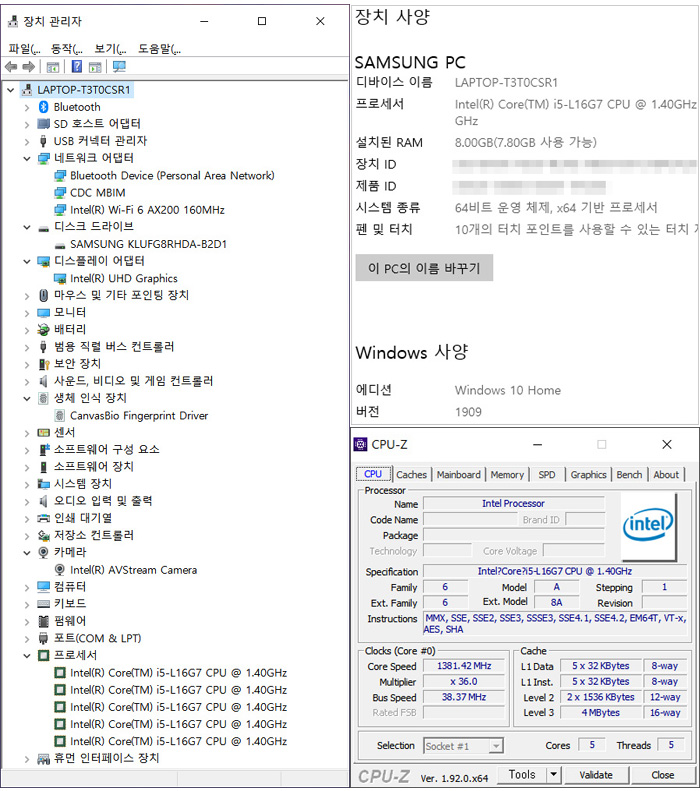700x791 pixels.
Task: Collapse the LAPTOP-T3T0CSR1 root node
Action: pyautogui.click(x=11, y=90)
